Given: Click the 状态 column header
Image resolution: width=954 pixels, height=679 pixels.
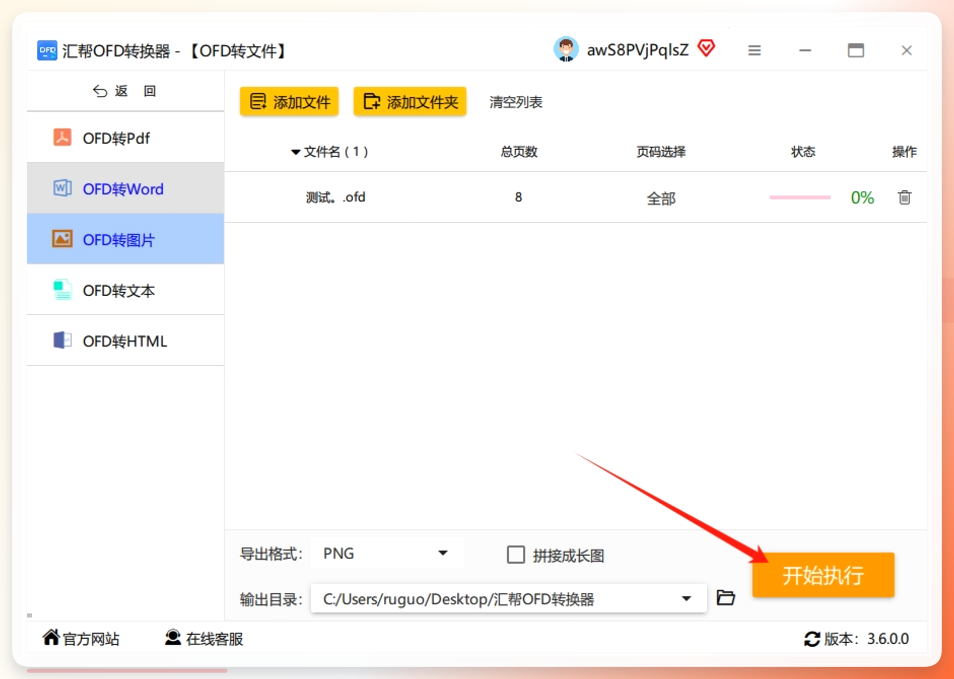Looking at the screenshot, I should tap(803, 151).
